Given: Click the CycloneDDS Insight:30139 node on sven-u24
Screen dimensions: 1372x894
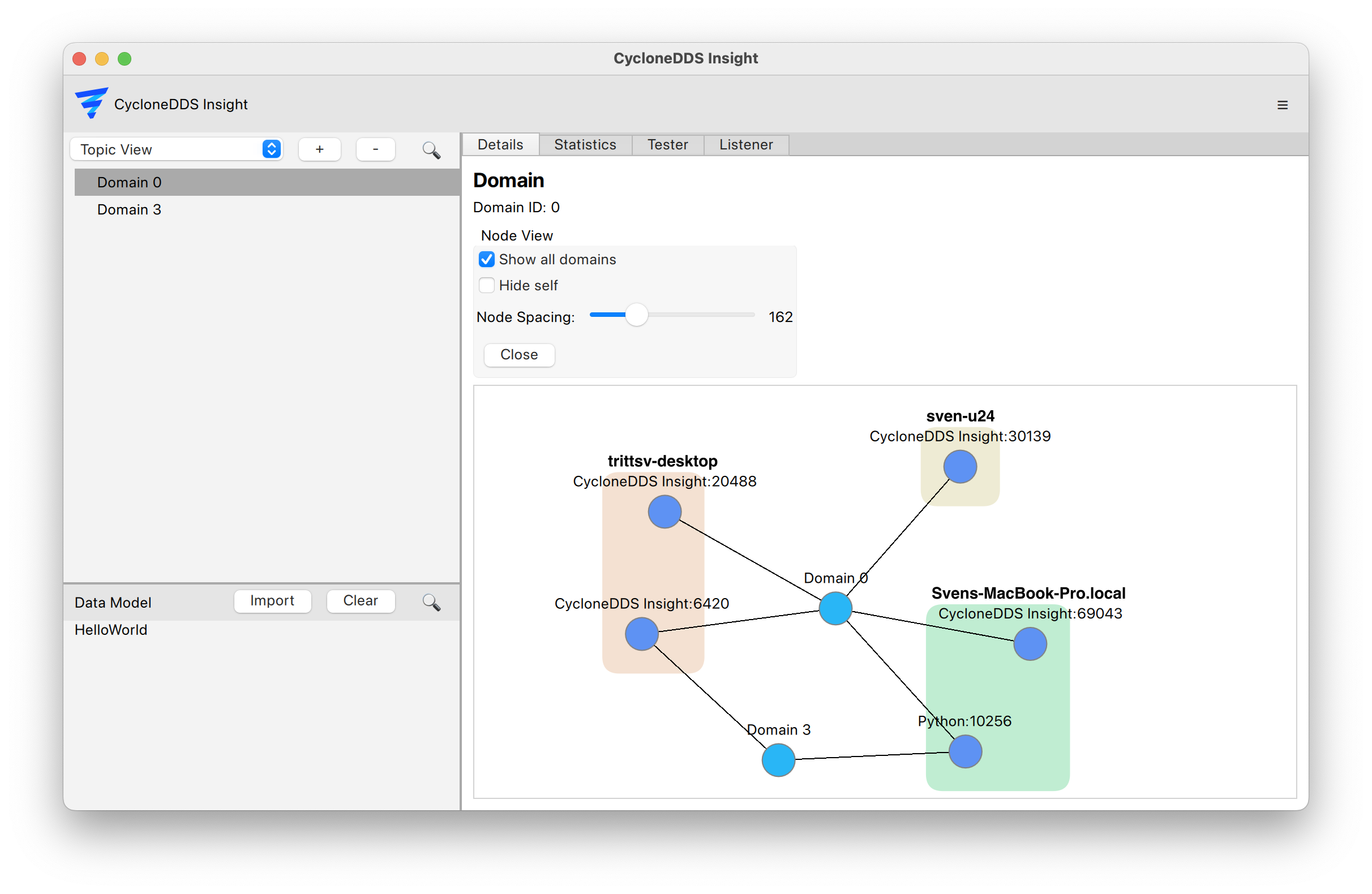Looking at the screenshot, I should tap(960, 466).
